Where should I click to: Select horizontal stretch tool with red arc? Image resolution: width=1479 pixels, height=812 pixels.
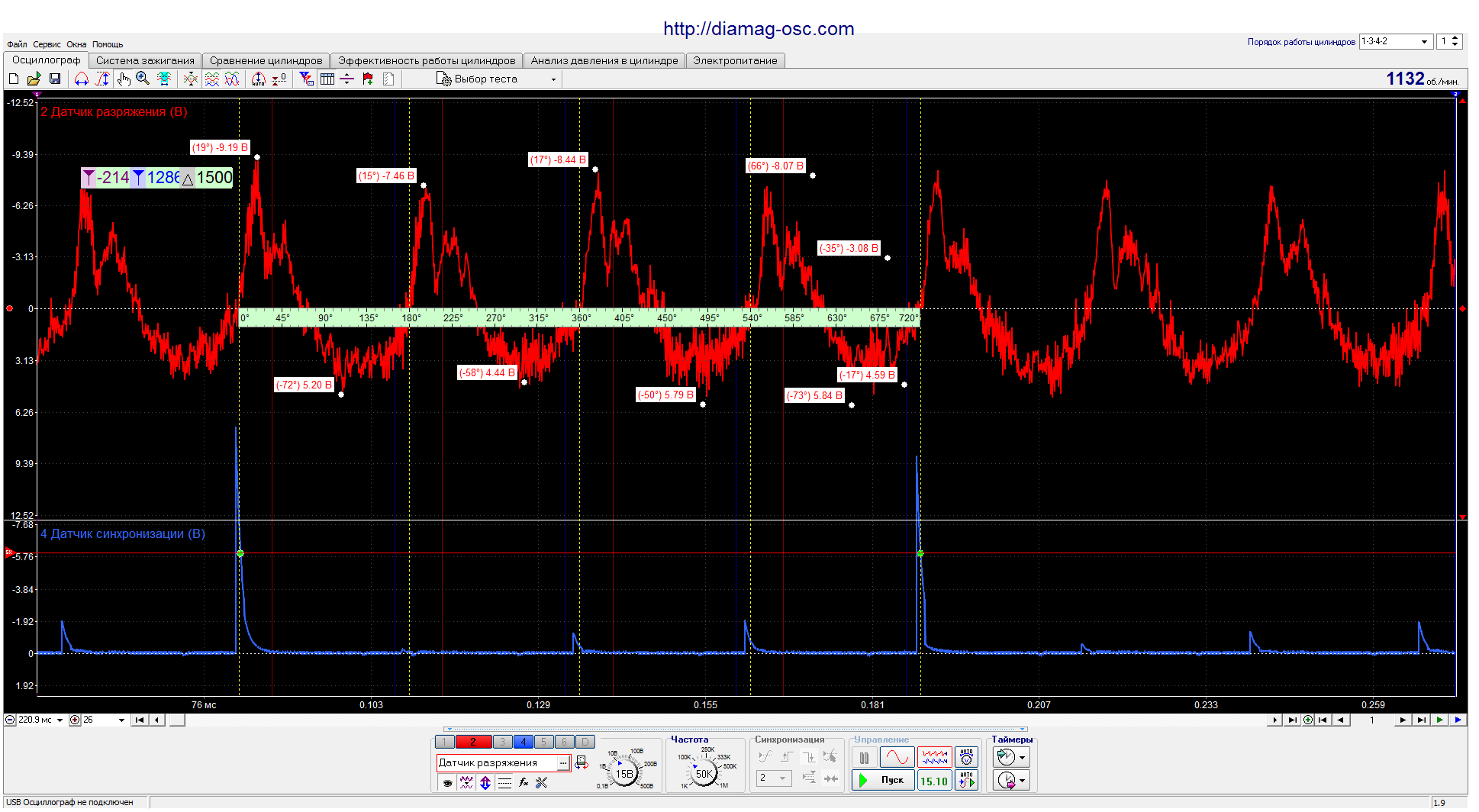click(x=82, y=79)
